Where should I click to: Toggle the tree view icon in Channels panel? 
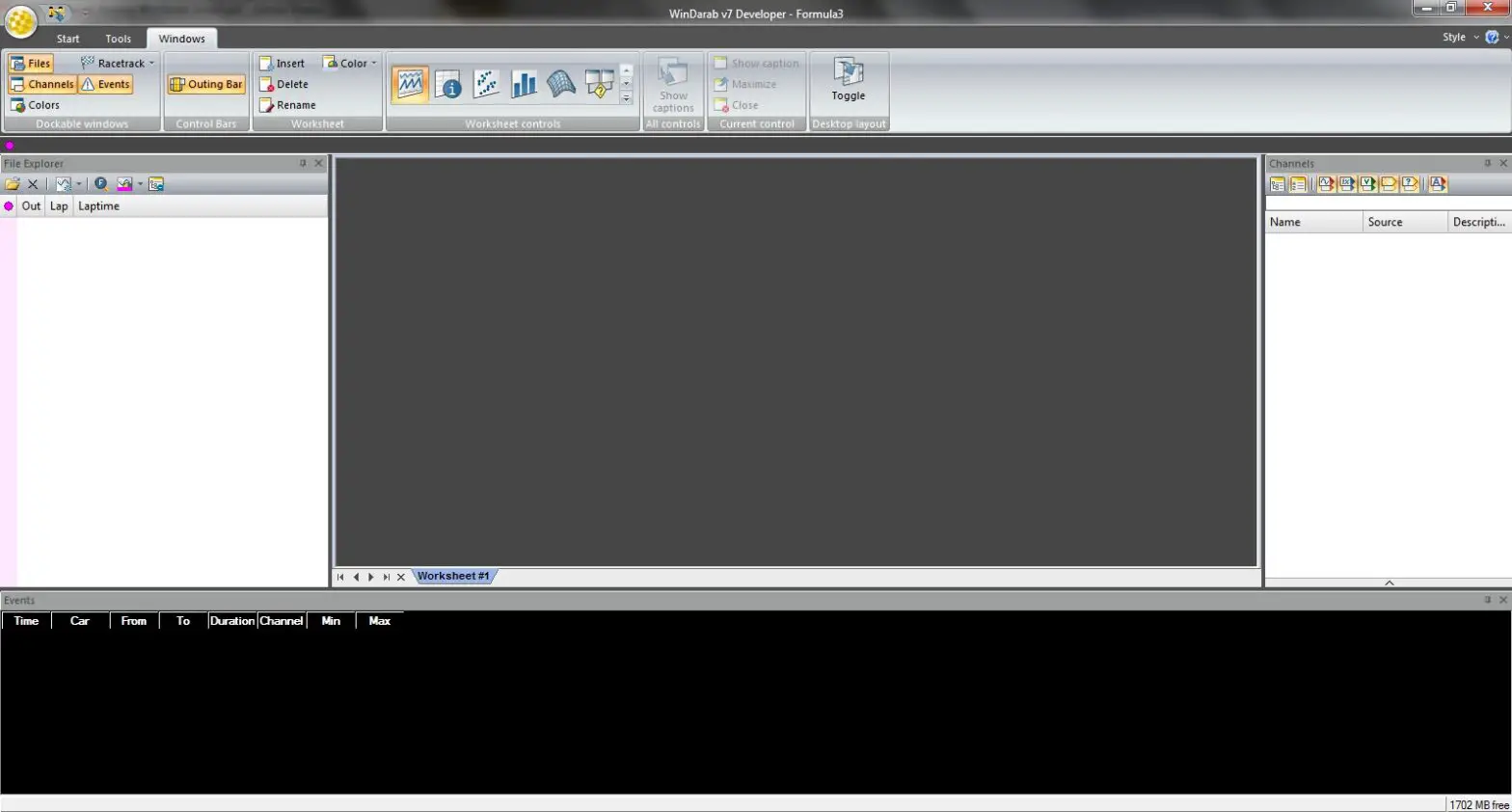point(1278,184)
